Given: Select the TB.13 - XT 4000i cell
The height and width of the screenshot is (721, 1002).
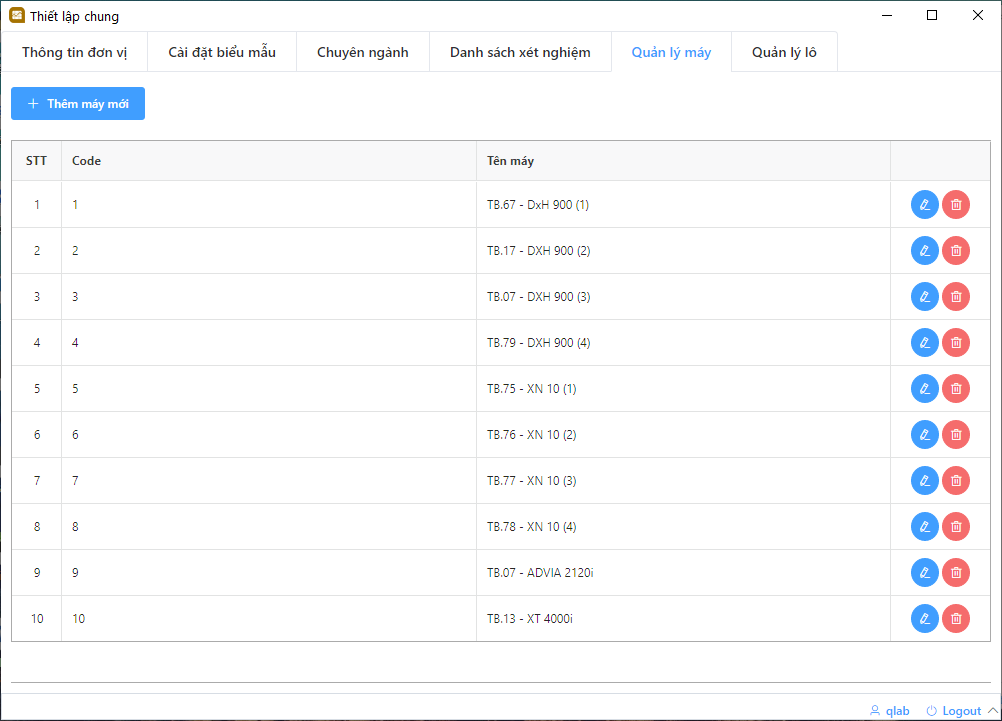Looking at the screenshot, I should point(683,619).
